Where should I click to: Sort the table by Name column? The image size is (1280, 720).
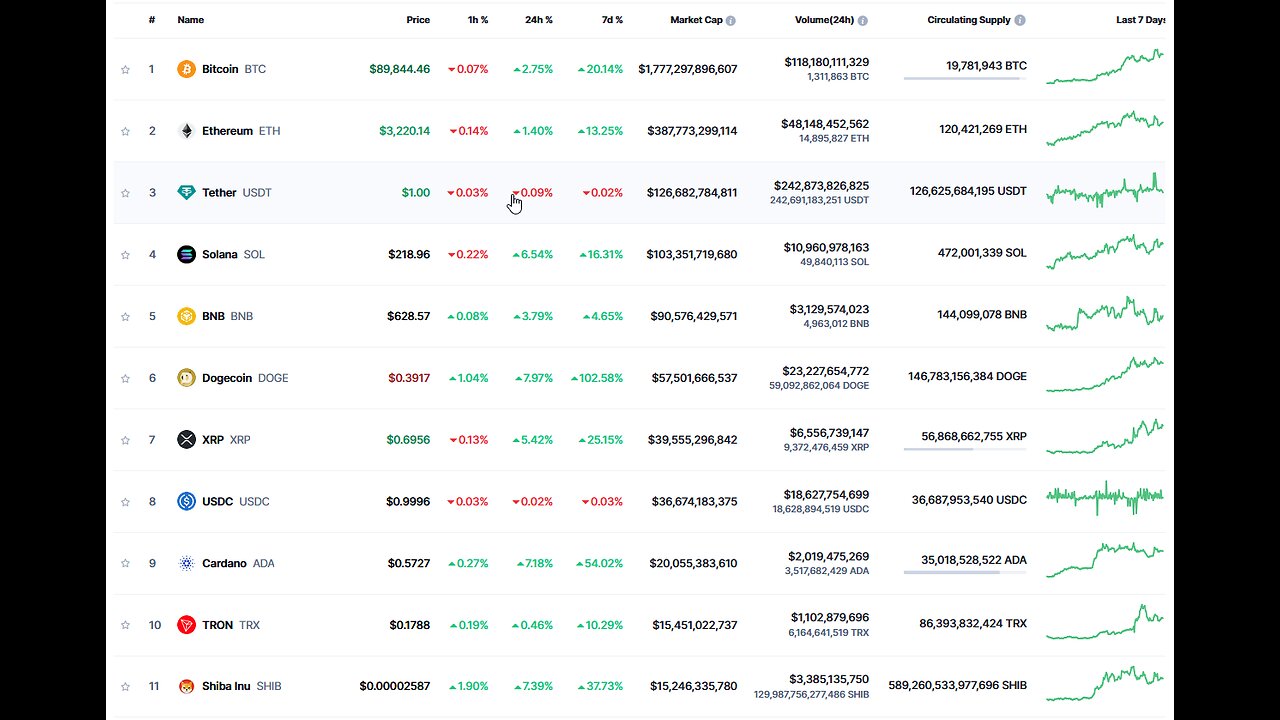tap(191, 20)
